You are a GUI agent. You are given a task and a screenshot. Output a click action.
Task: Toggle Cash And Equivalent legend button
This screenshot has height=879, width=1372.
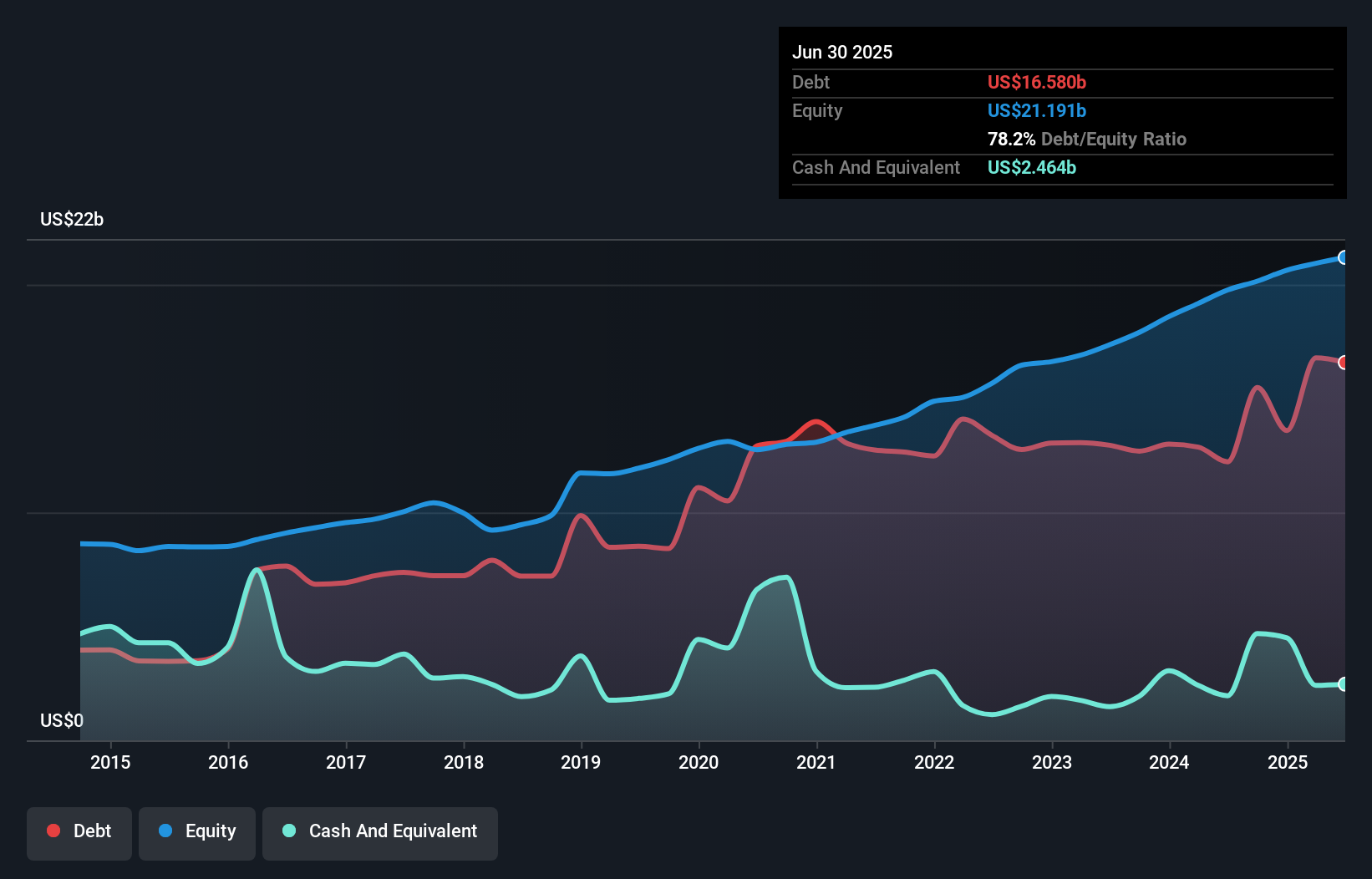pos(380,831)
